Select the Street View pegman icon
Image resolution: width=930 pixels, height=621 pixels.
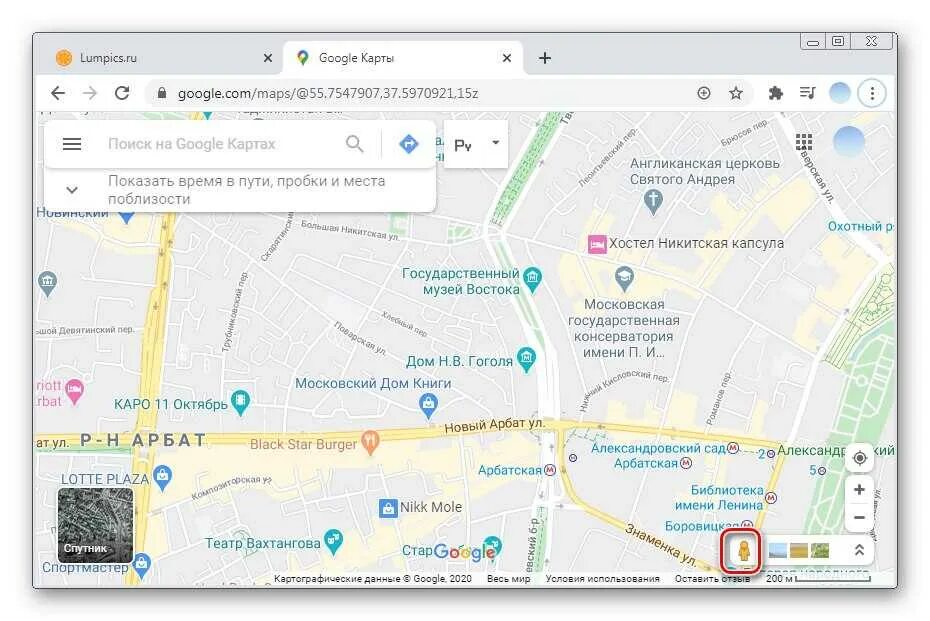pos(744,551)
